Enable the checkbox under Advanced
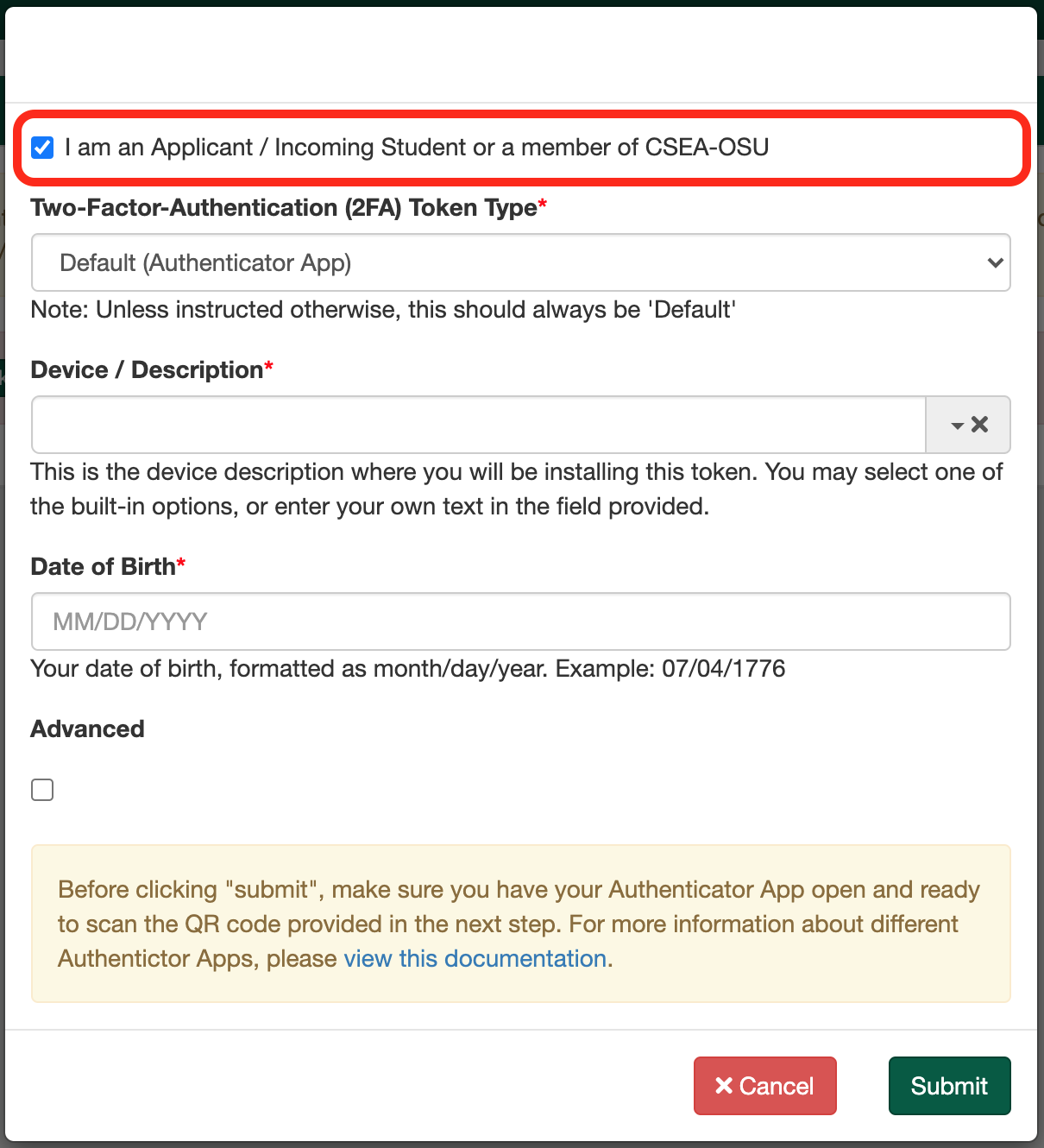 tap(42, 790)
